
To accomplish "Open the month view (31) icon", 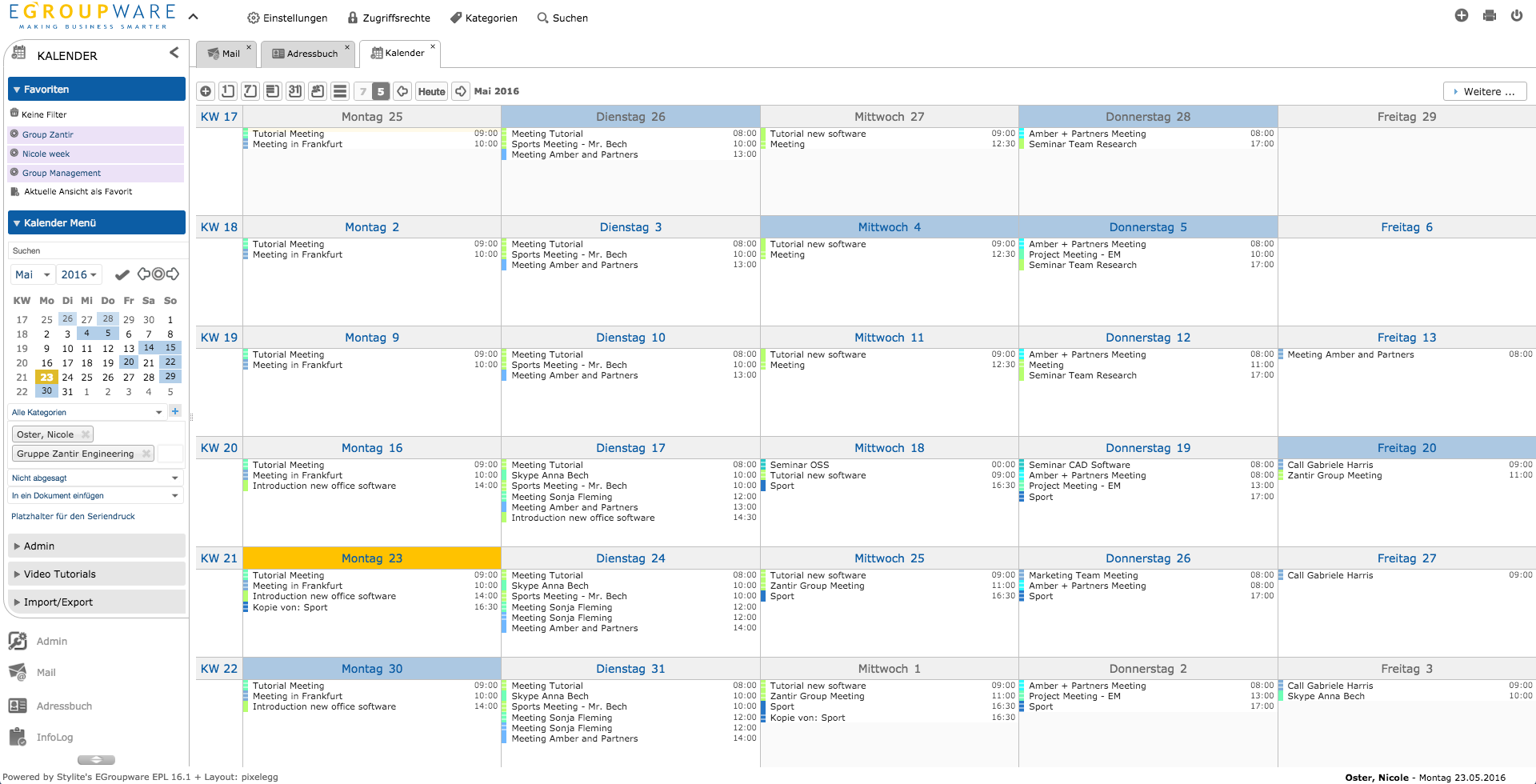I will (295, 91).
